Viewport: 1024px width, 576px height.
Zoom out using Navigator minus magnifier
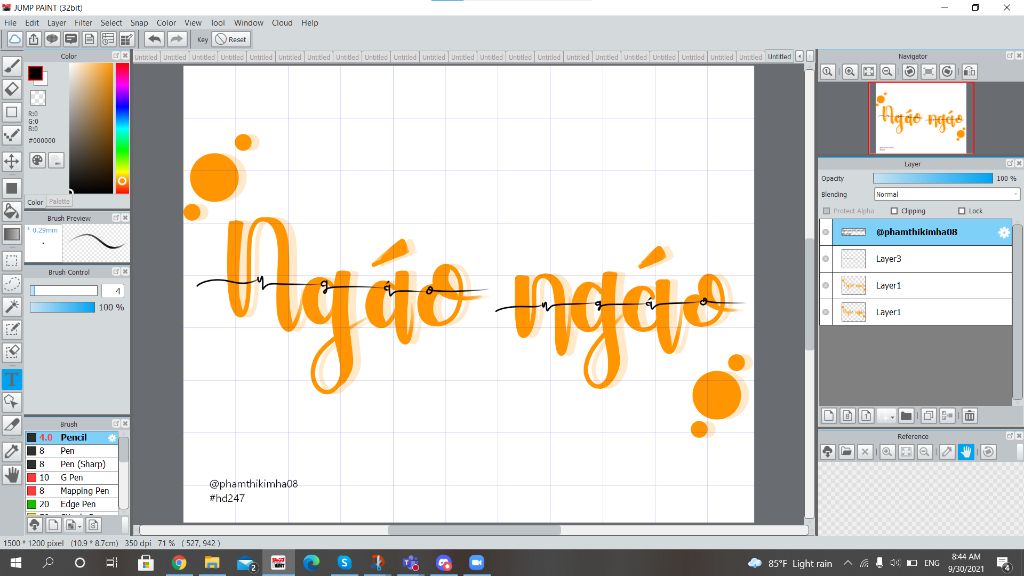(888, 71)
